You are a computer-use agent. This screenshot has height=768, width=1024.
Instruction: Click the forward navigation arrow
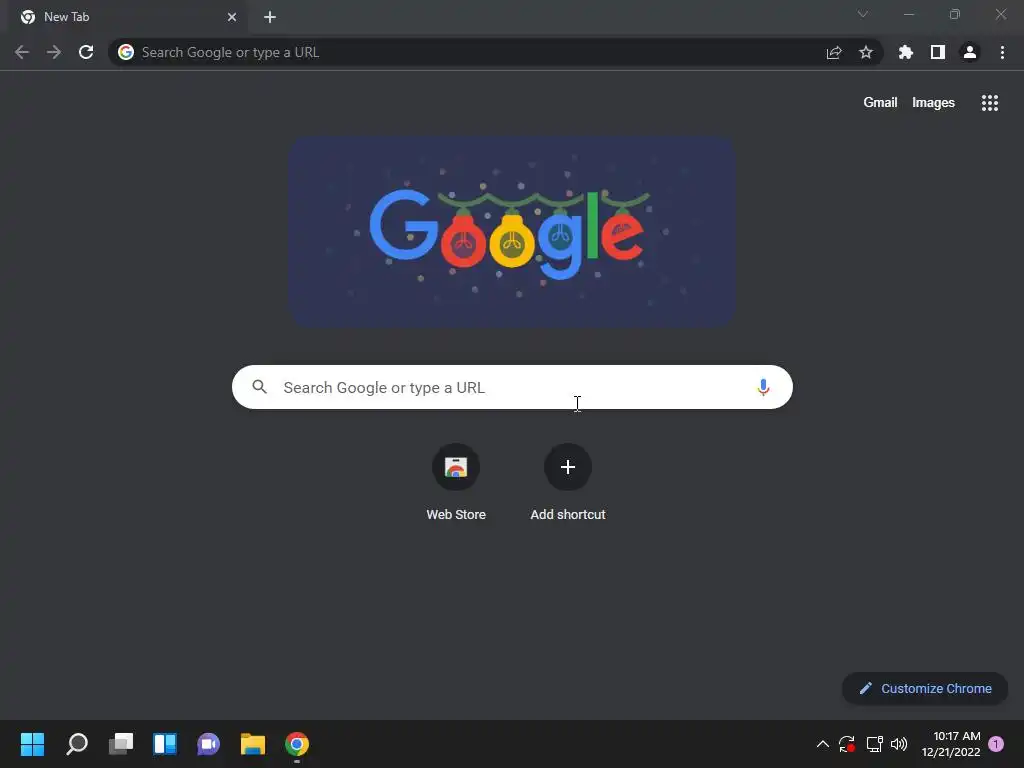click(x=54, y=52)
